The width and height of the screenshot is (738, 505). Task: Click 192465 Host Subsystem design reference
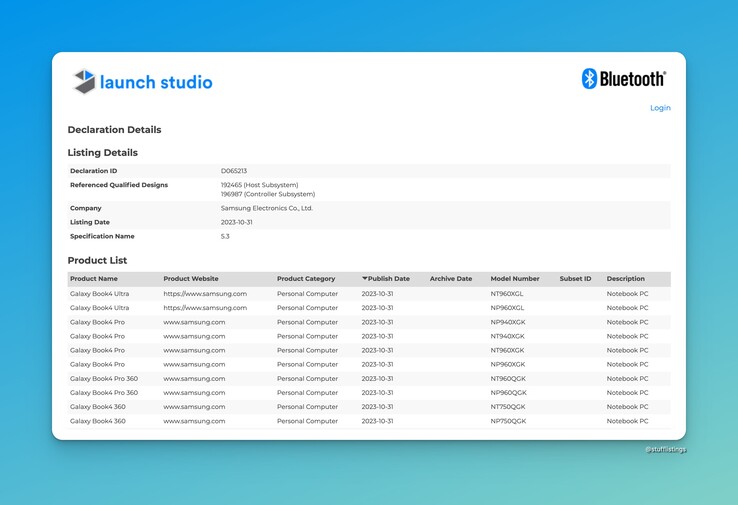(259, 185)
